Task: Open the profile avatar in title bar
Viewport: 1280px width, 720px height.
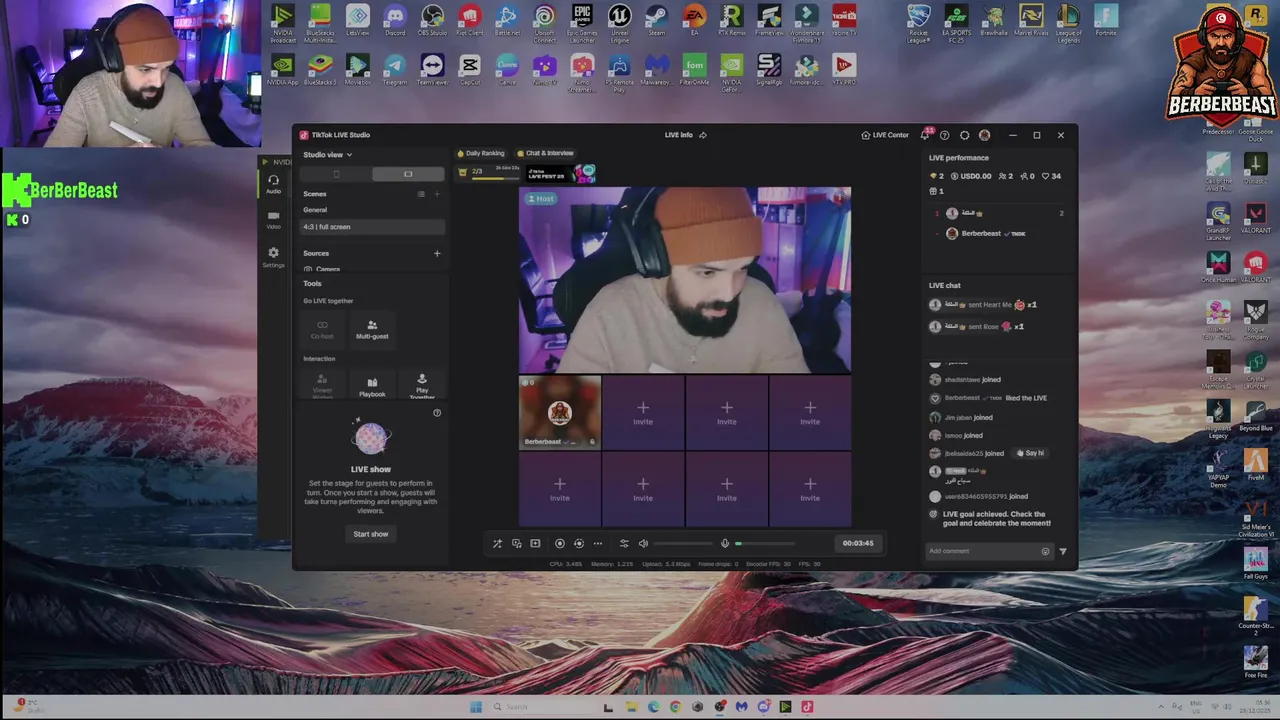Action: click(x=984, y=135)
